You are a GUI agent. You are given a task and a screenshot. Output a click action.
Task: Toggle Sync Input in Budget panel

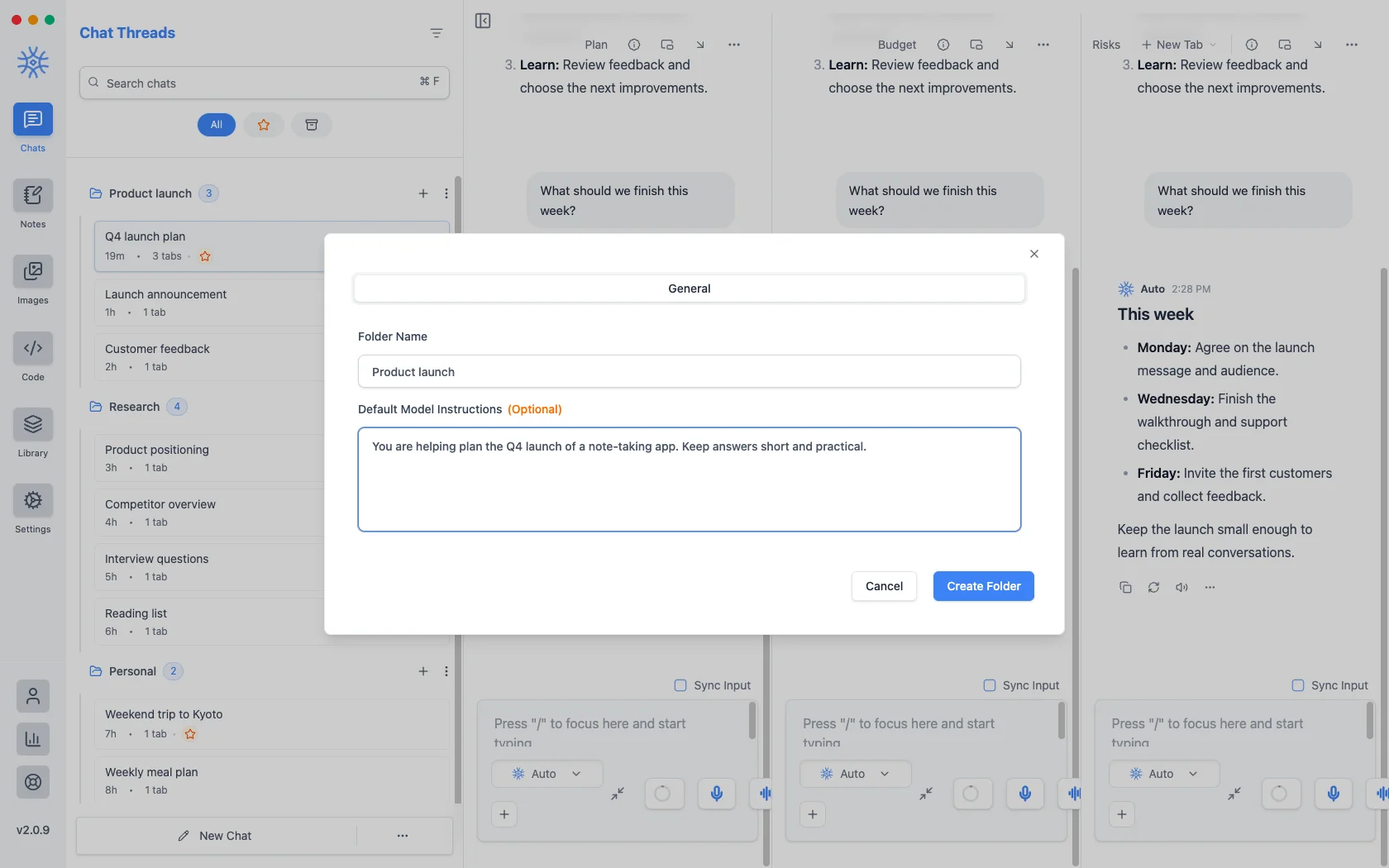coord(990,685)
